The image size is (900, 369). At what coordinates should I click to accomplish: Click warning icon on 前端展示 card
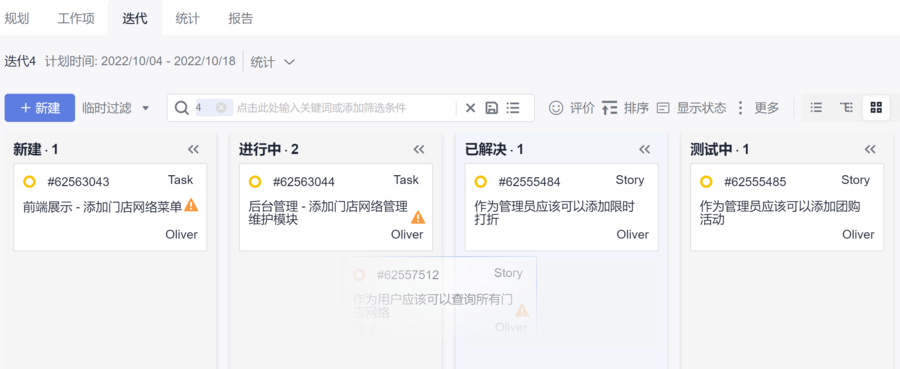click(x=191, y=205)
